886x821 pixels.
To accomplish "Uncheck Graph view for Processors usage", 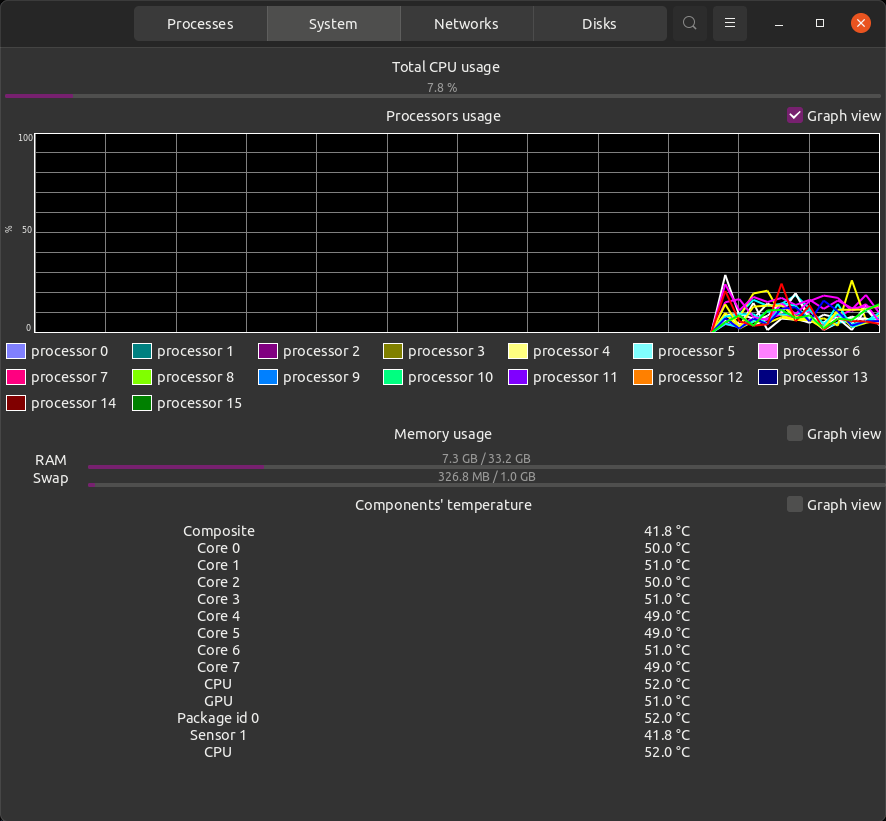I will pyautogui.click(x=794, y=115).
